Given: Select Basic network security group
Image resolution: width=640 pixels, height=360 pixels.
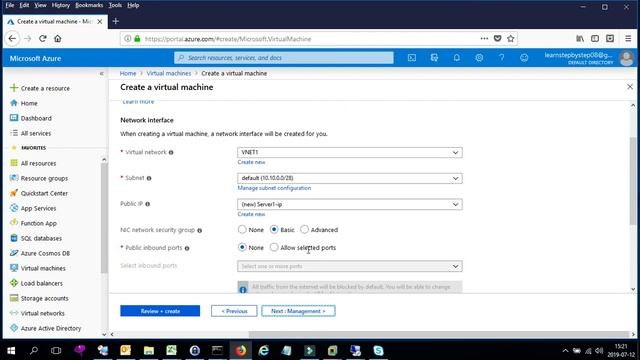Looking at the screenshot, I should coord(274,229).
